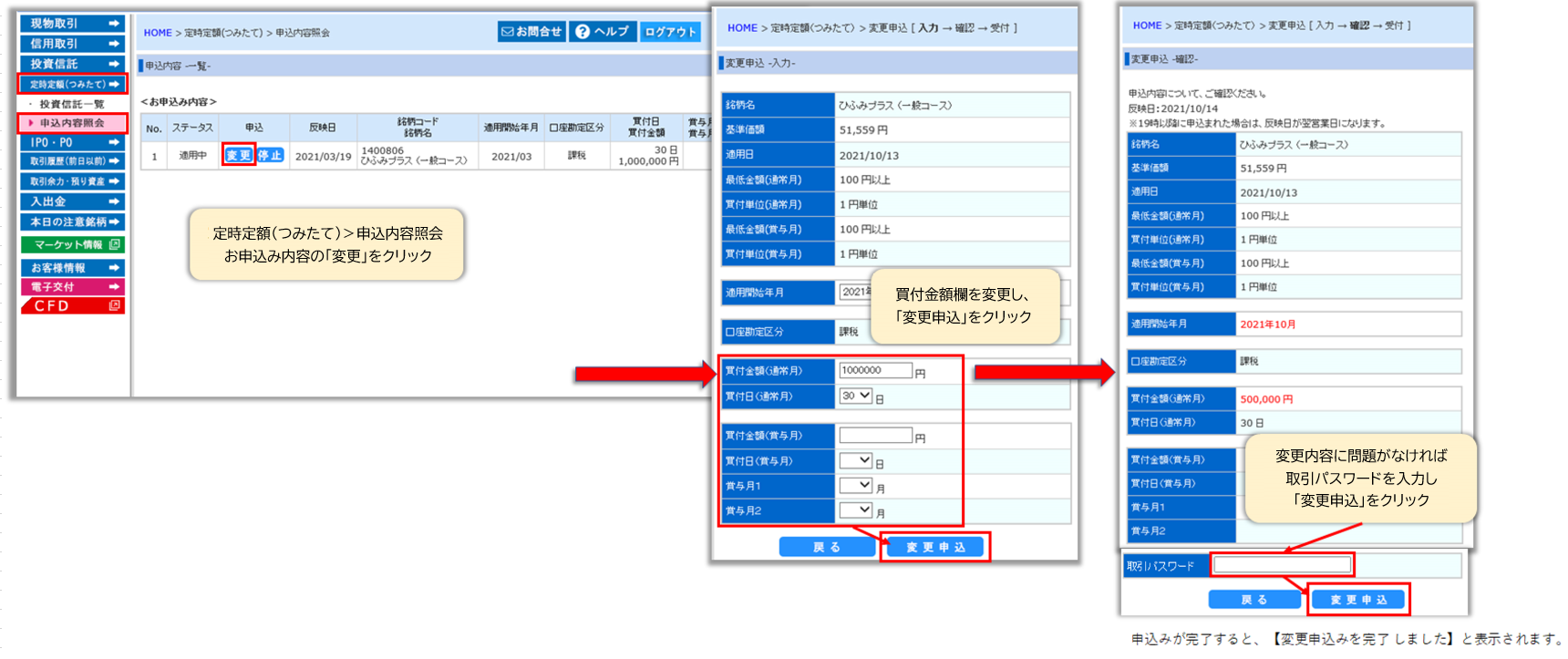Click the ヘルプ question-mark button
The height and width of the screenshot is (659, 1568).
603,32
